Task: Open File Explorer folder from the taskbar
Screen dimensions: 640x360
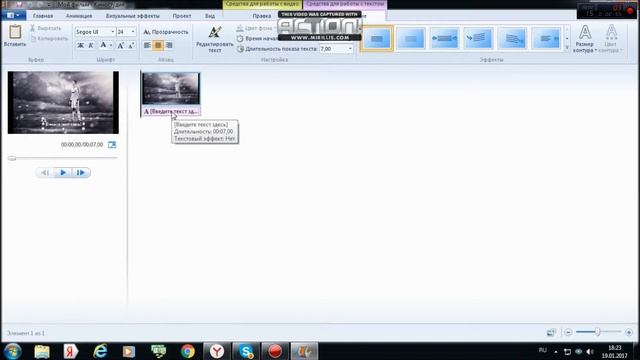Action: click(x=42, y=351)
